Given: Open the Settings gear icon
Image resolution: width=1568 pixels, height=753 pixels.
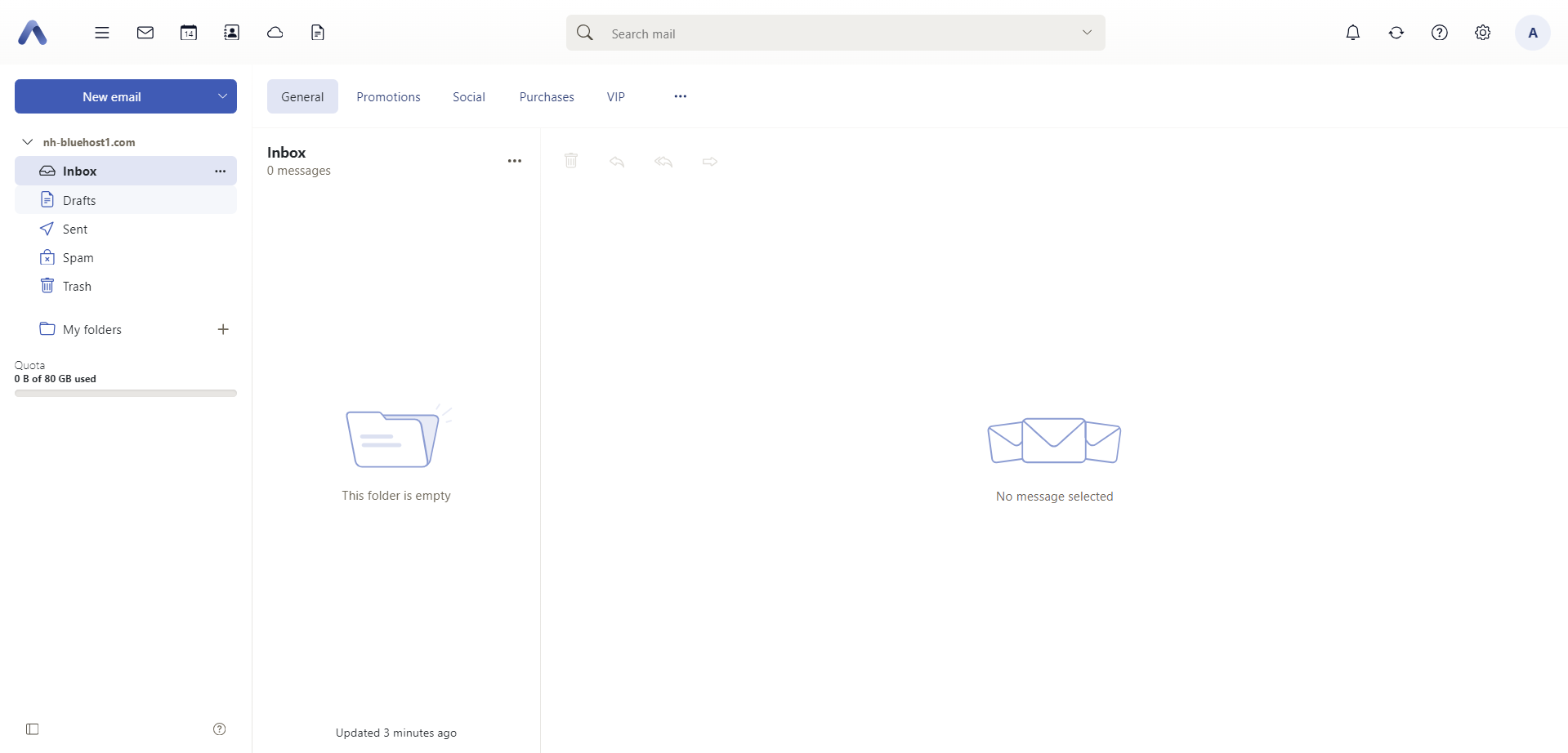Looking at the screenshot, I should (x=1483, y=33).
